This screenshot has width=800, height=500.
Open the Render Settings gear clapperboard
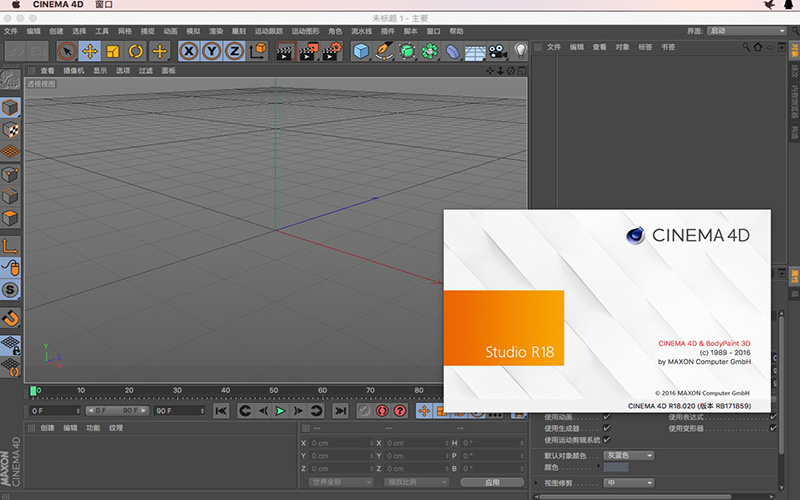click(x=332, y=52)
